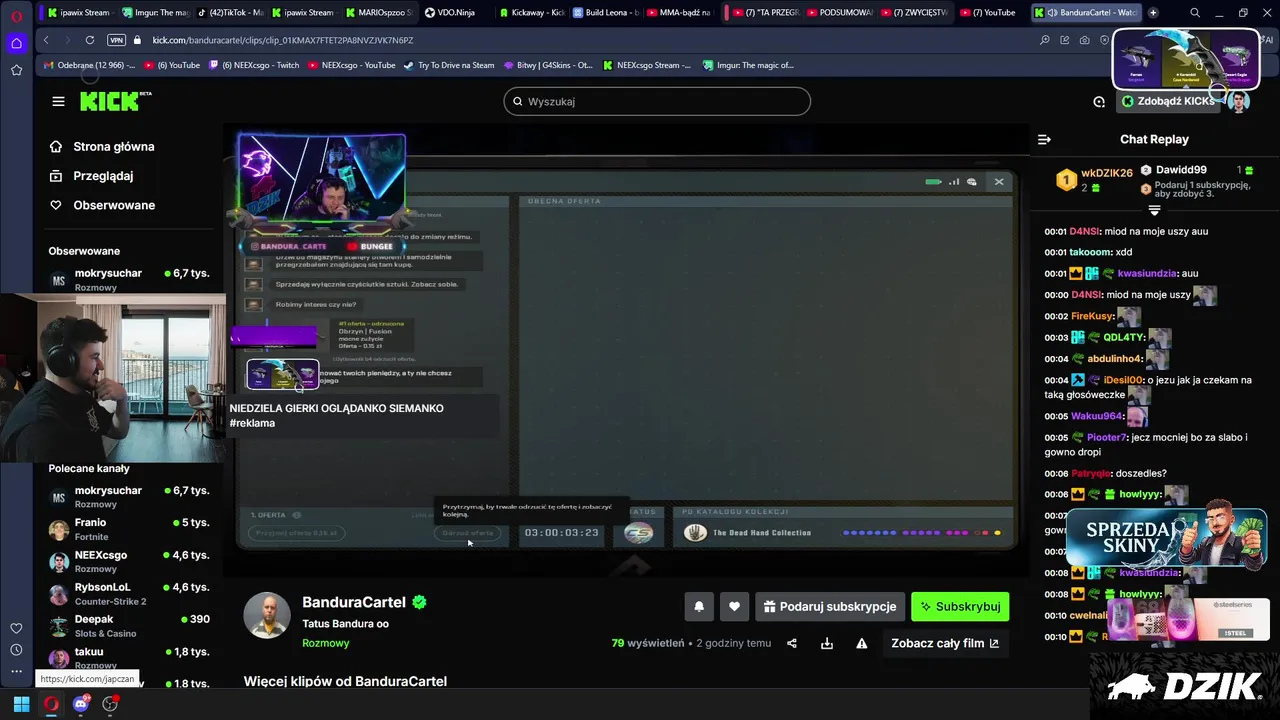This screenshot has height=720, width=1280.
Task: Open NEEXcsgo channel in recommended list
Action: 129,561
